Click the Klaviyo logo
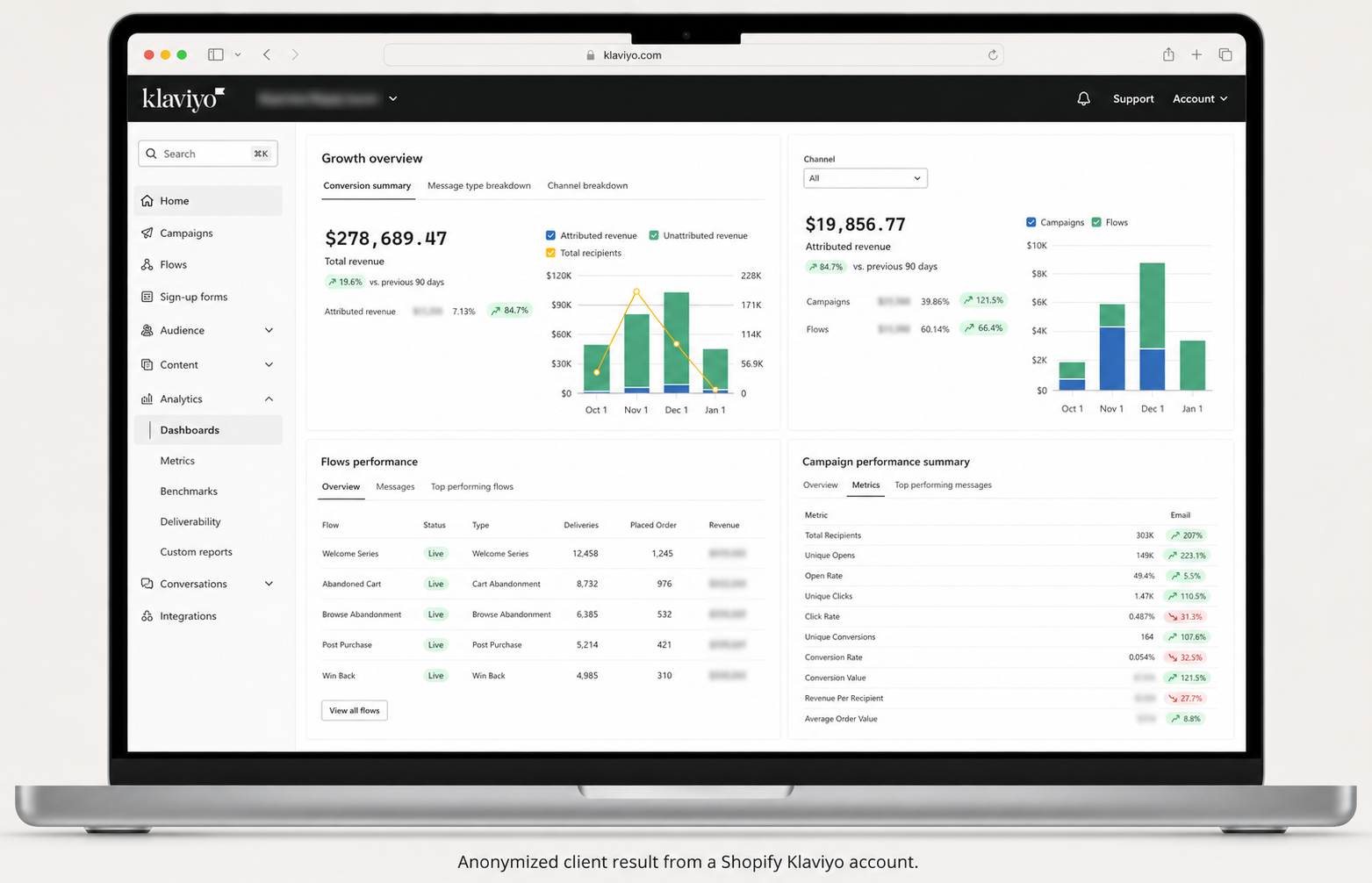This screenshot has width=1372, height=883. (183, 98)
